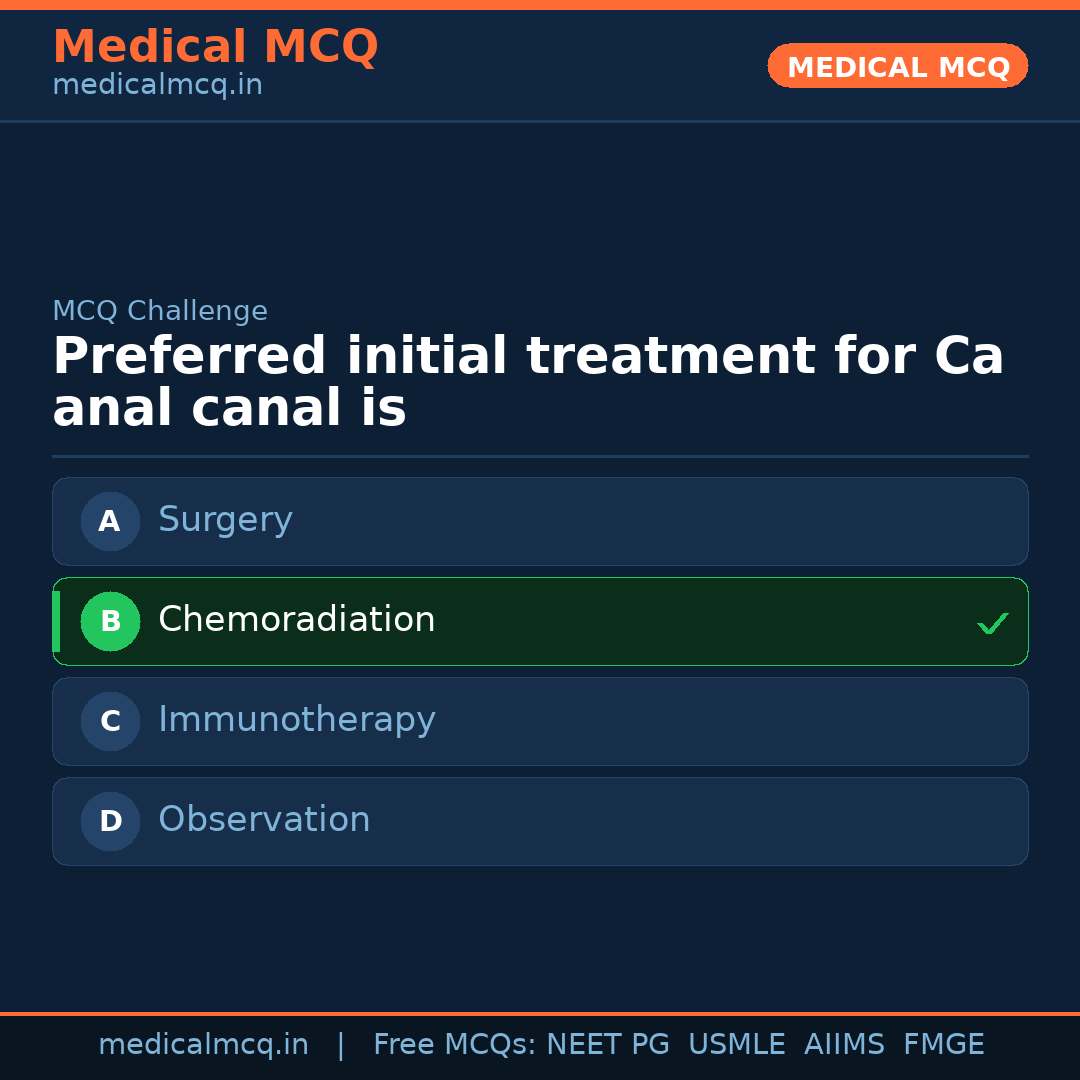
Task: Click the USMLE label in footer
Action: (x=737, y=1043)
